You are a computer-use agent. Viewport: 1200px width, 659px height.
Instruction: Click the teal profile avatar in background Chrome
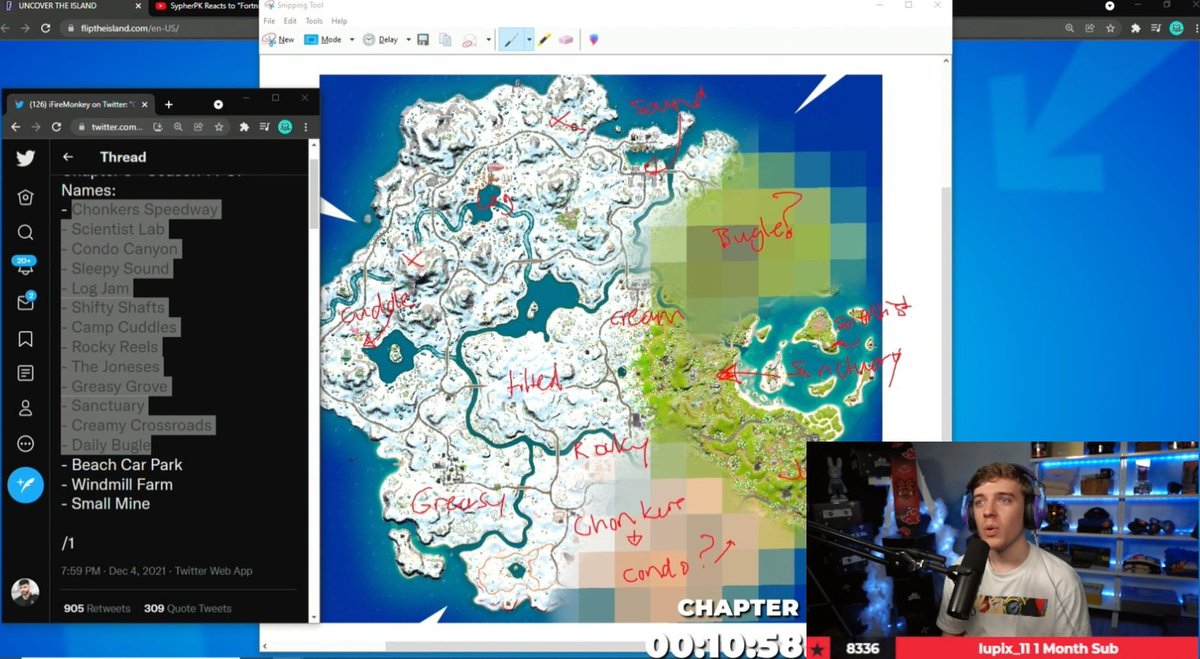[1177, 28]
